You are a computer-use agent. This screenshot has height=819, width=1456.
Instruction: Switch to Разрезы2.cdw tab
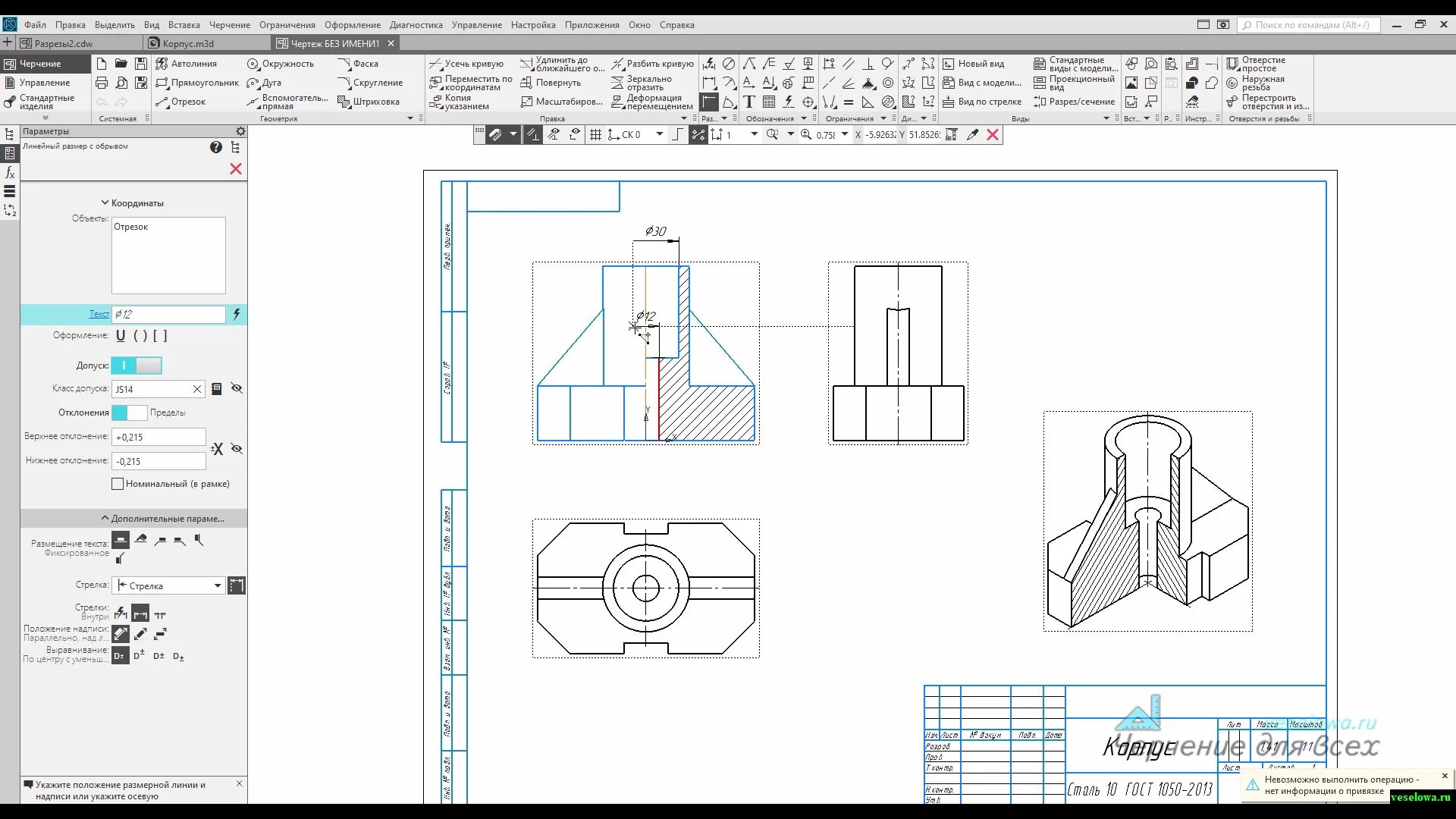[64, 43]
